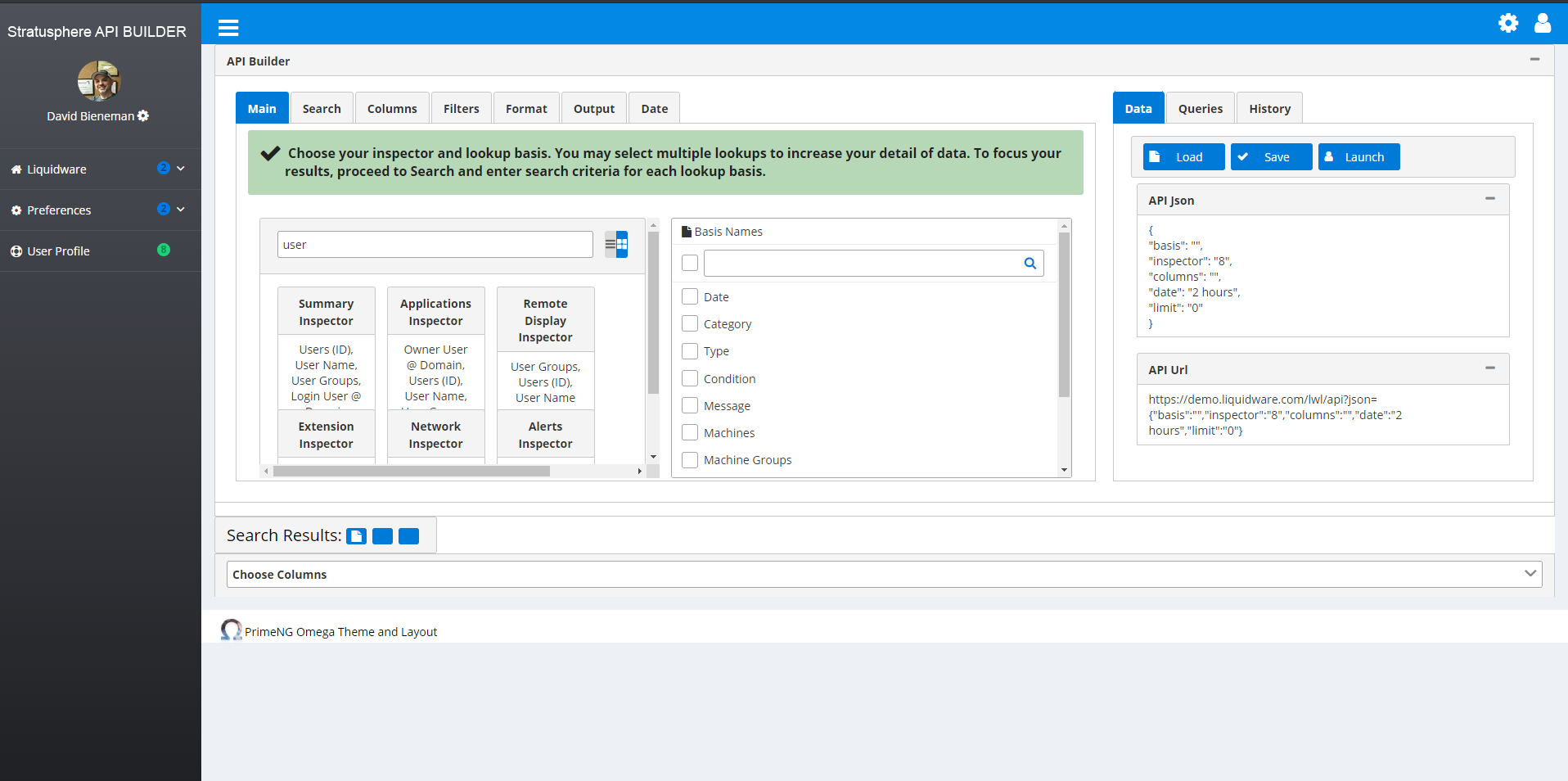Click David Bieneman's avatar photo
The width and height of the screenshot is (1568, 781).
(99, 80)
